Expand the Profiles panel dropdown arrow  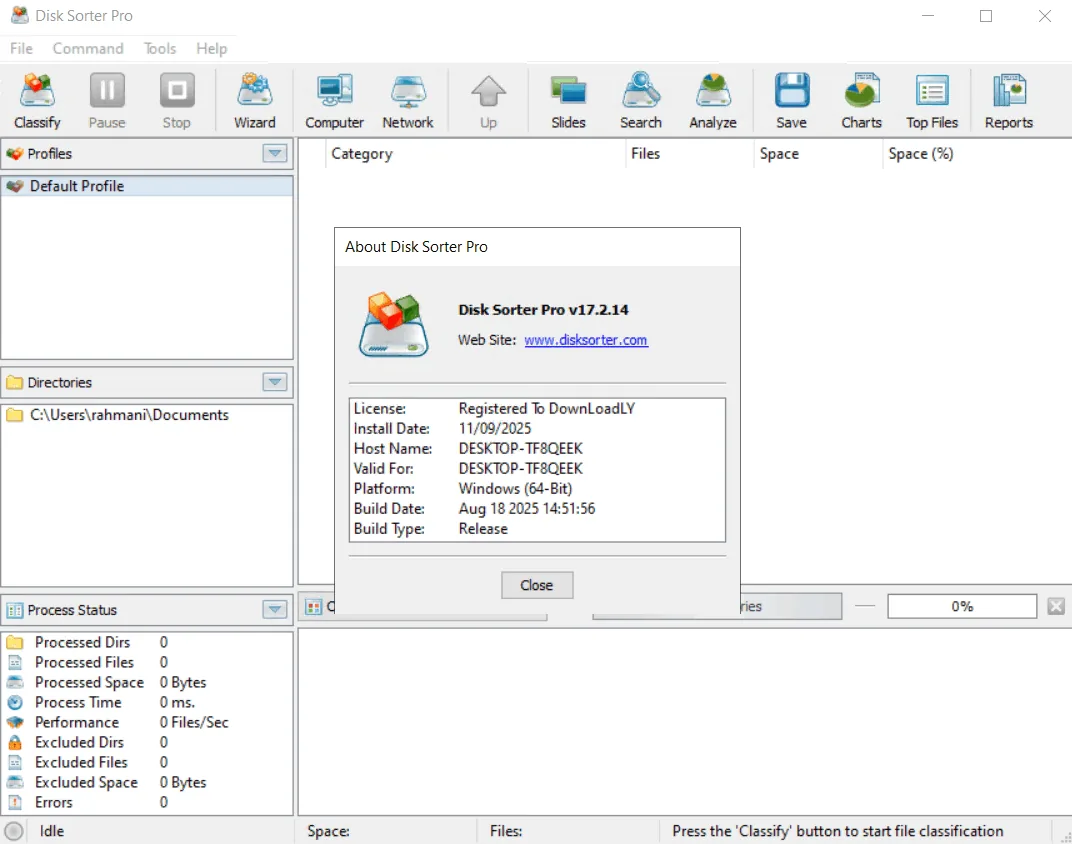(275, 153)
